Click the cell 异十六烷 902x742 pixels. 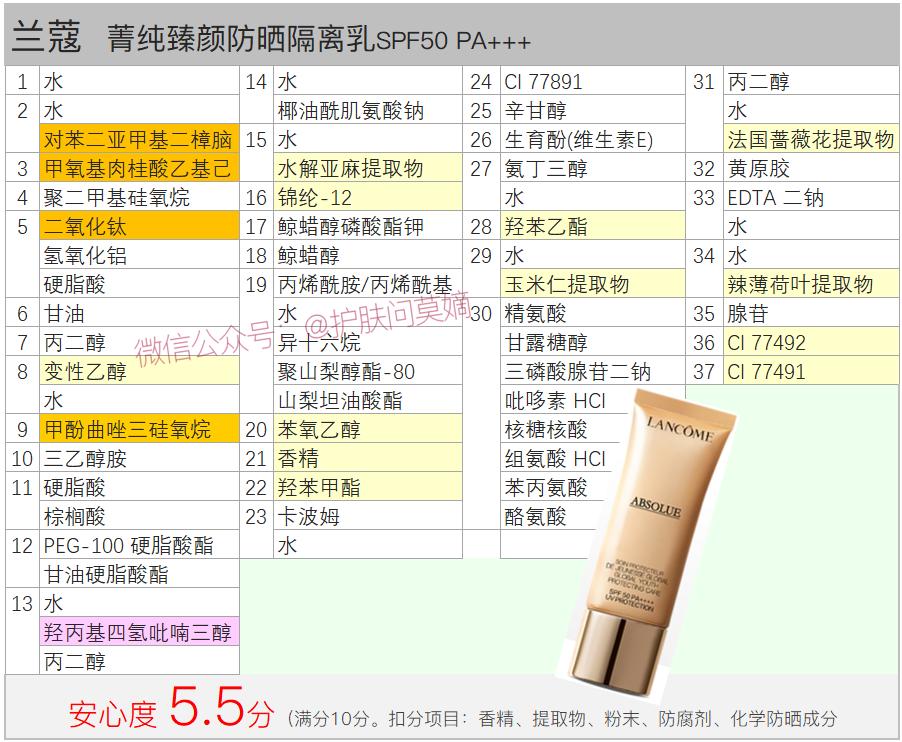pos(368,342)
